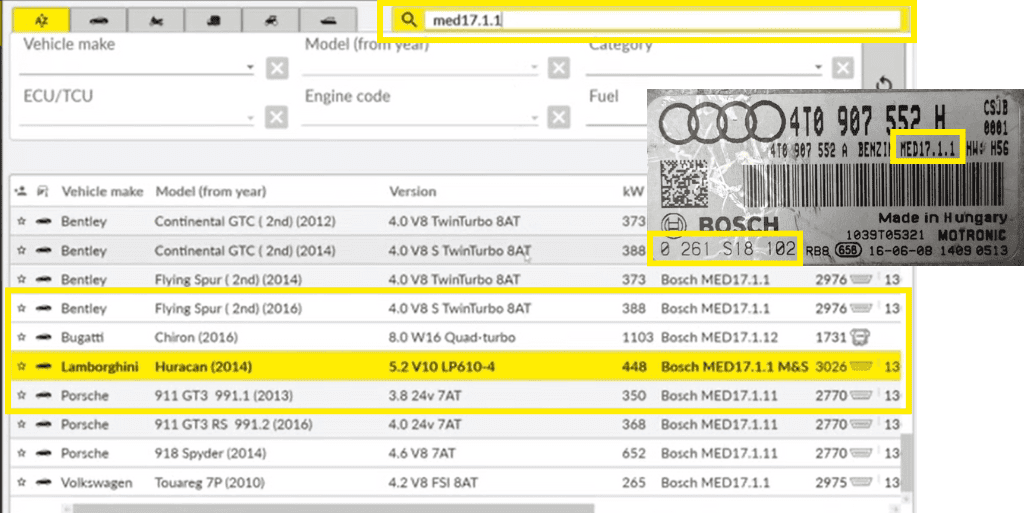The height and width of the screenshot is (513, 1024).
Task: Toggle favorite star for Lamborghini Huracan
Action: (x=21, y=367)
